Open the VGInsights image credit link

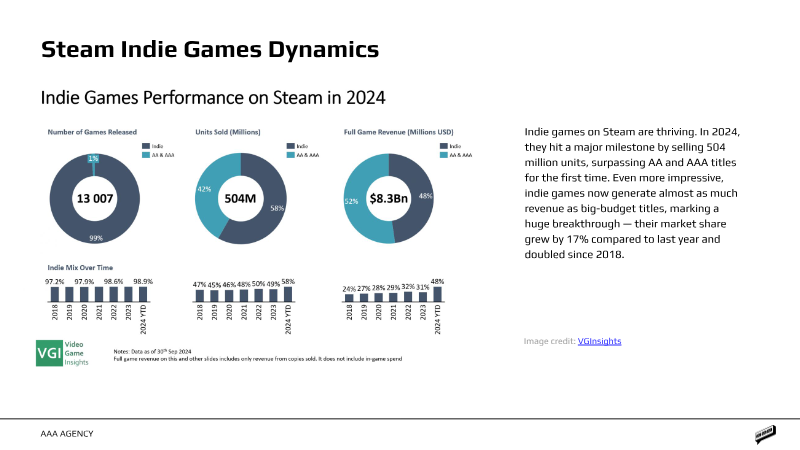click(x=599, y=341)
